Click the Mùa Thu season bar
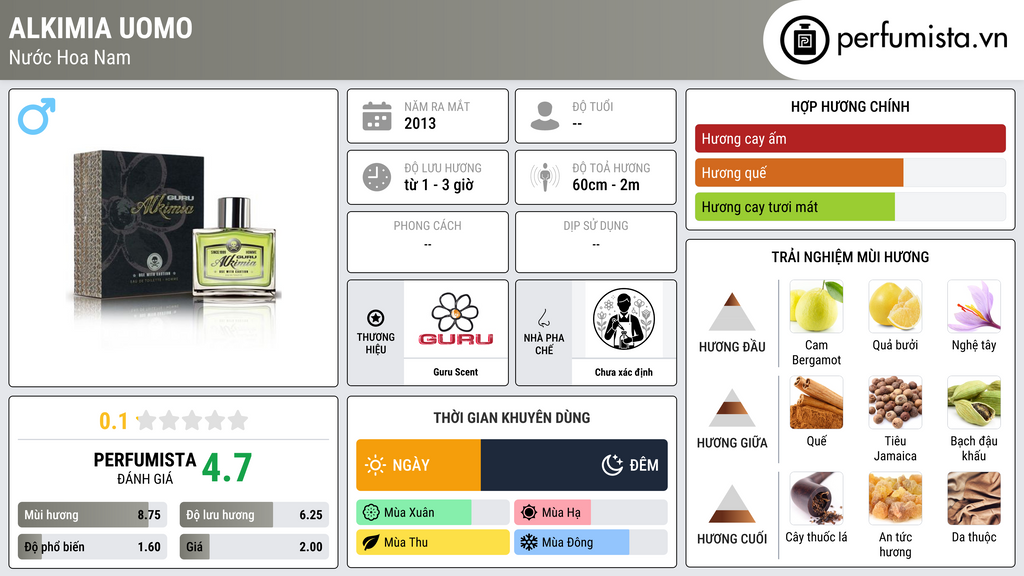Viewport: 1024px width, 576px height. click(433, 543)
